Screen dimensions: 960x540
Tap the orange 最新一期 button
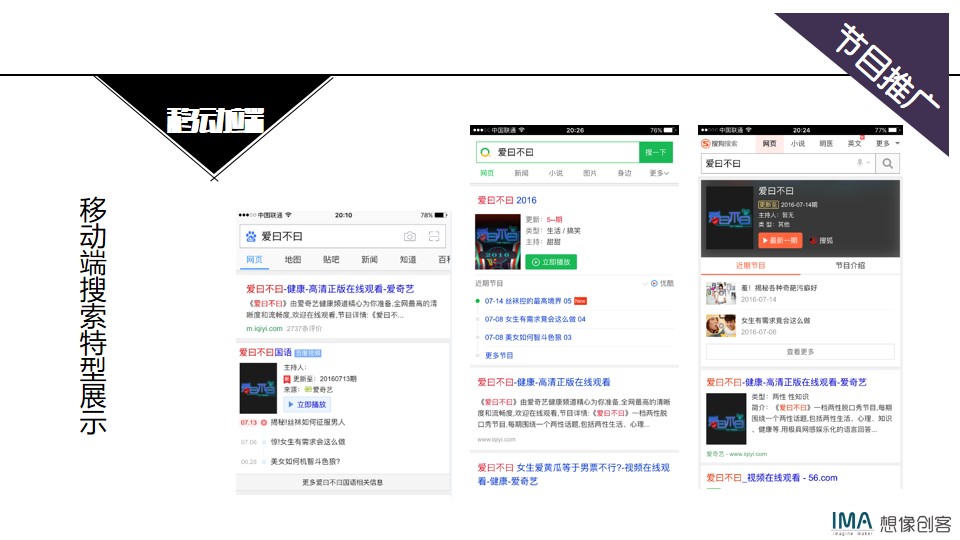780,241
